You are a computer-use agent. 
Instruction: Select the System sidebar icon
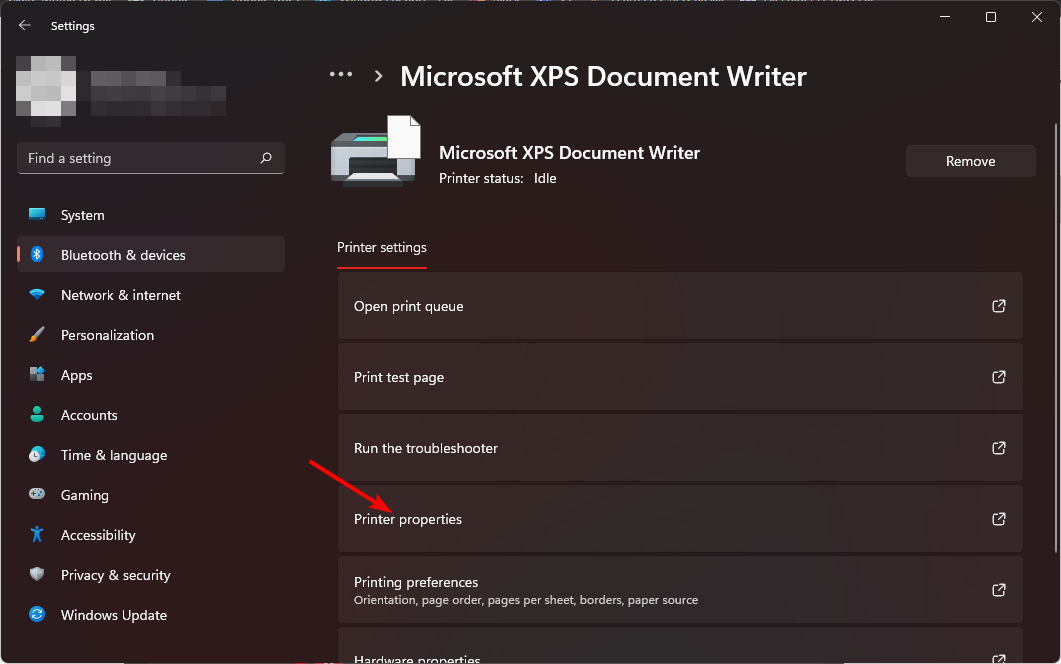click(37, 214)
